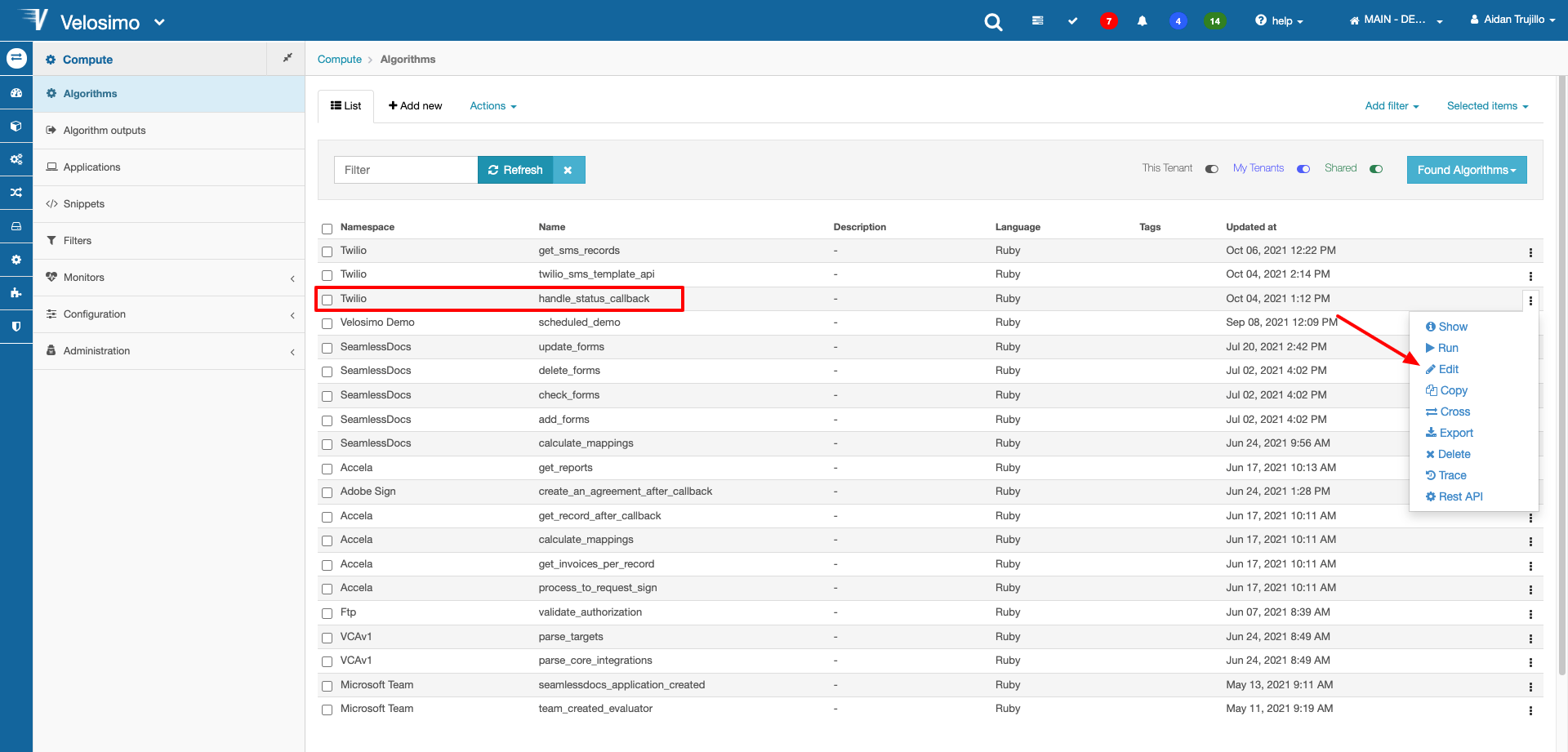Image resolution: width=1568 pixels, height=752 pixels.
Task: Open the Aidan Trujillo user menu
Action: [x=1512, y=20]
